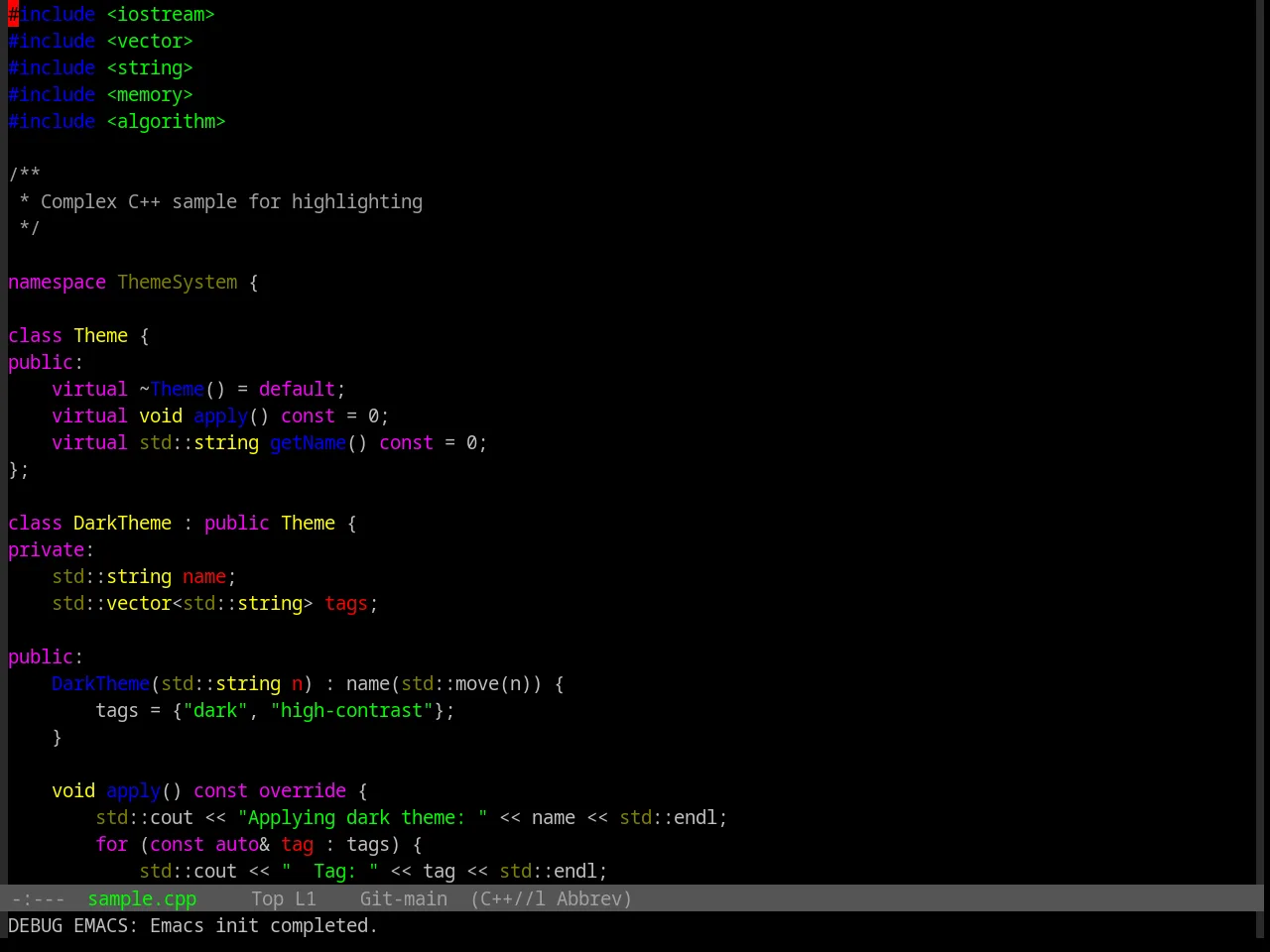Click on '<string>' include text
Image resolution: width=1270 pixels, height=952 pixels.
pos(150,67)
